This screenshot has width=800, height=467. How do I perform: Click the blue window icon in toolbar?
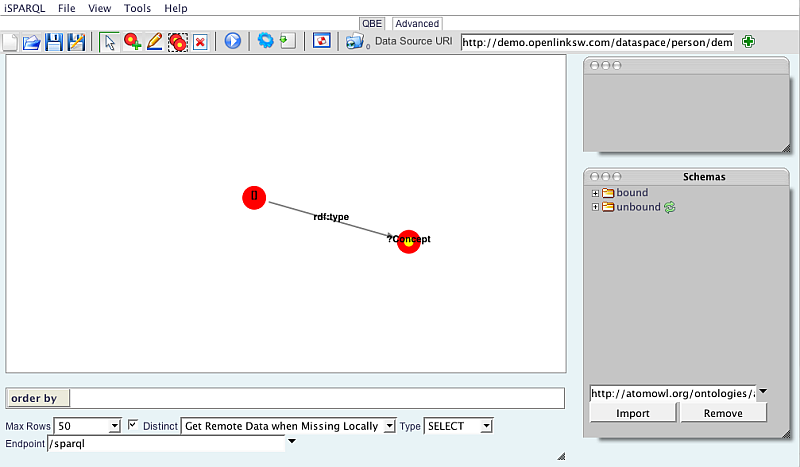(x=321, y=40)
